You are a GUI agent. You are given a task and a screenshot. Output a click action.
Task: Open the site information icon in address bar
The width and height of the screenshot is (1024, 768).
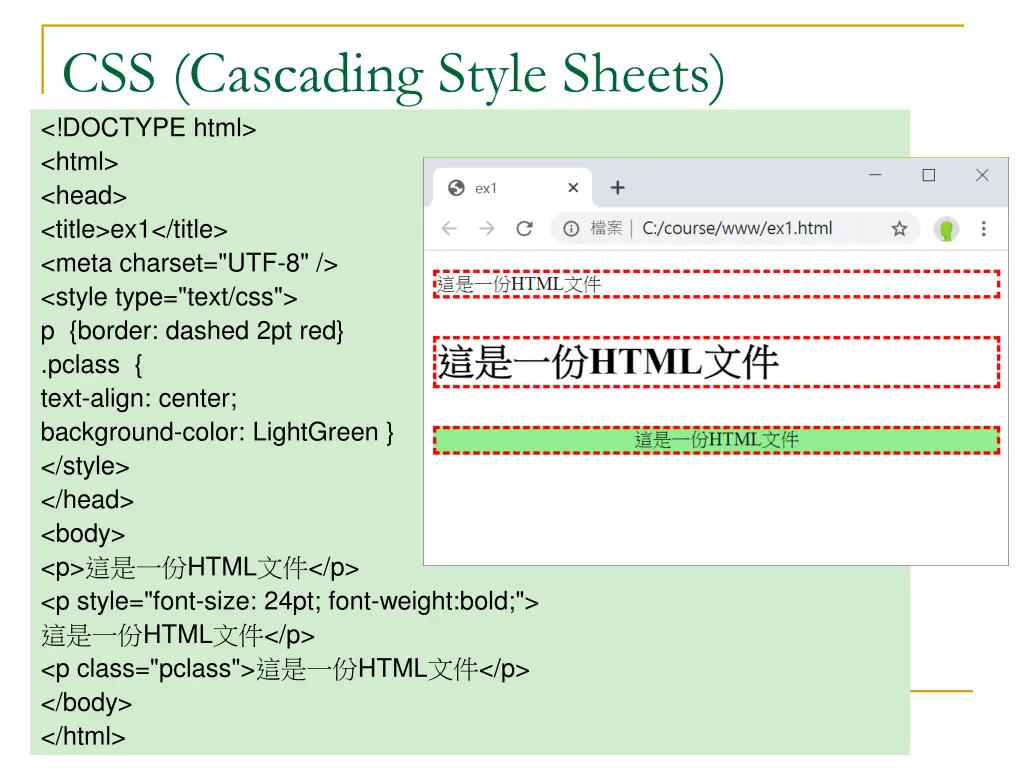pos(571,229)
